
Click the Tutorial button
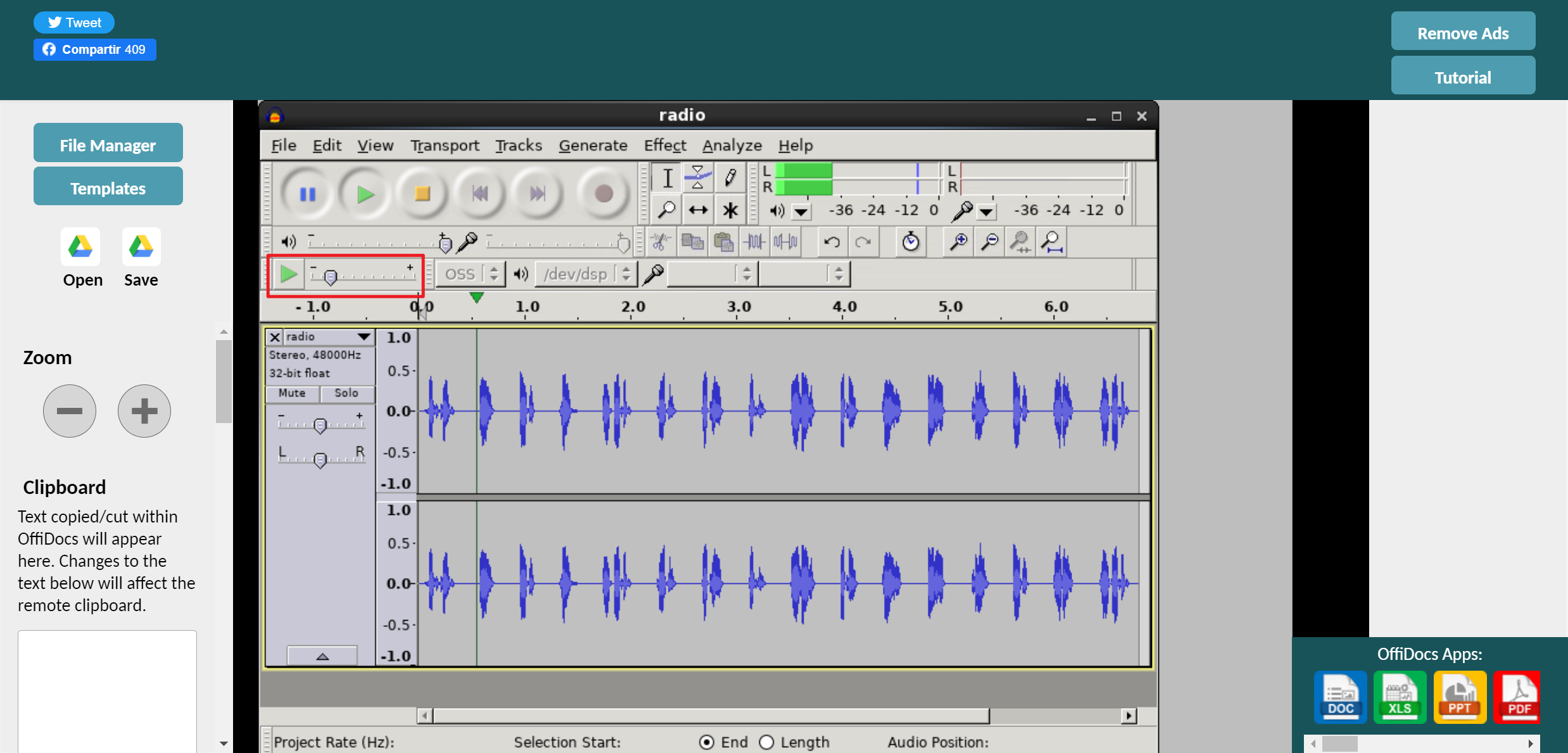(x=1462, y=76)
